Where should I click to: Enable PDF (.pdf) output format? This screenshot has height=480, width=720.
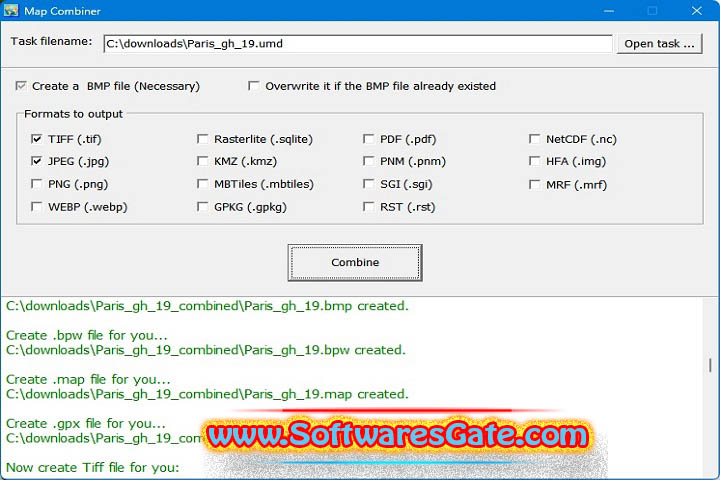tap(368, 139)
